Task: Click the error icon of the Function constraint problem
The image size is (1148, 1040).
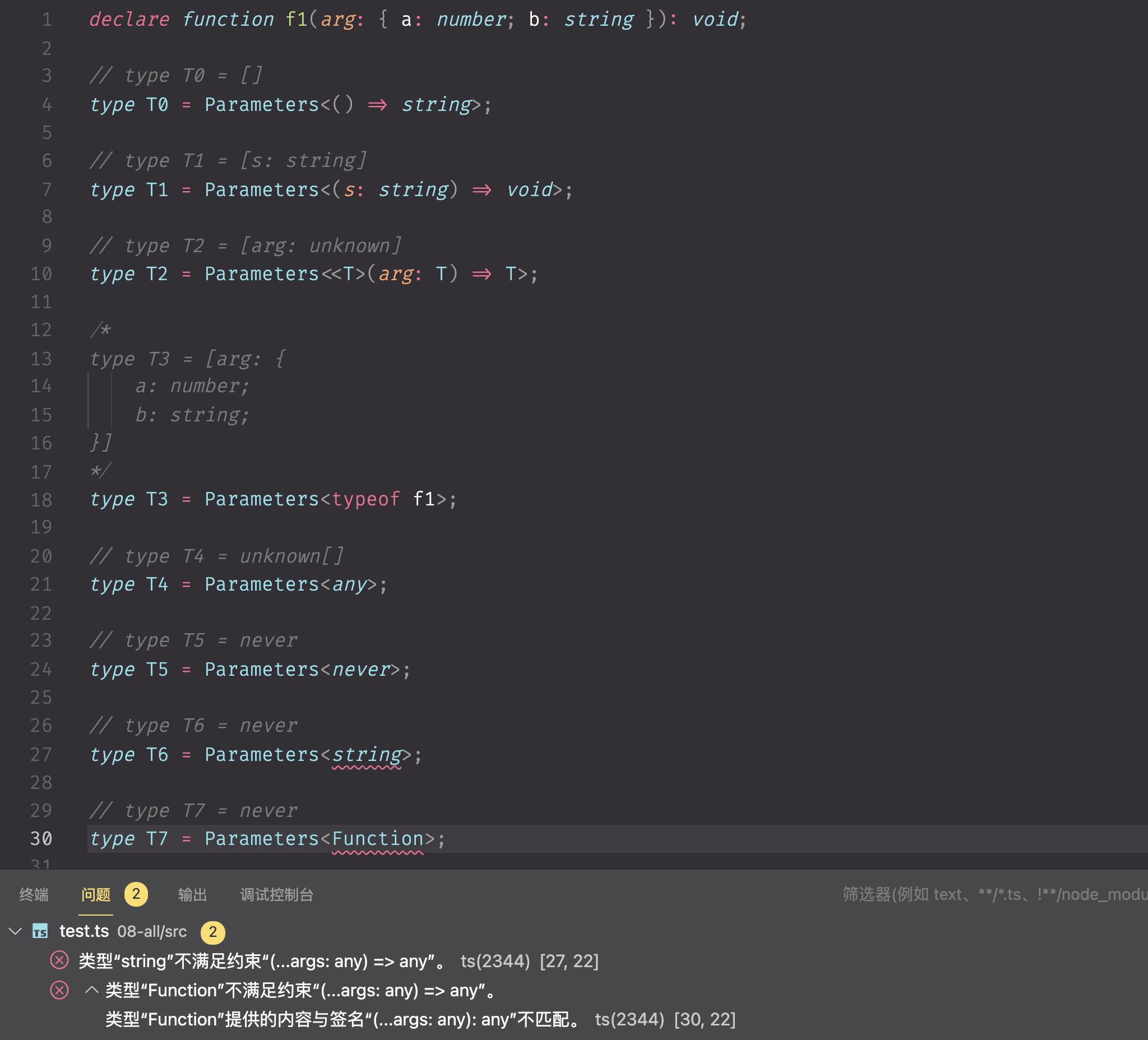Action: (59, 990)
